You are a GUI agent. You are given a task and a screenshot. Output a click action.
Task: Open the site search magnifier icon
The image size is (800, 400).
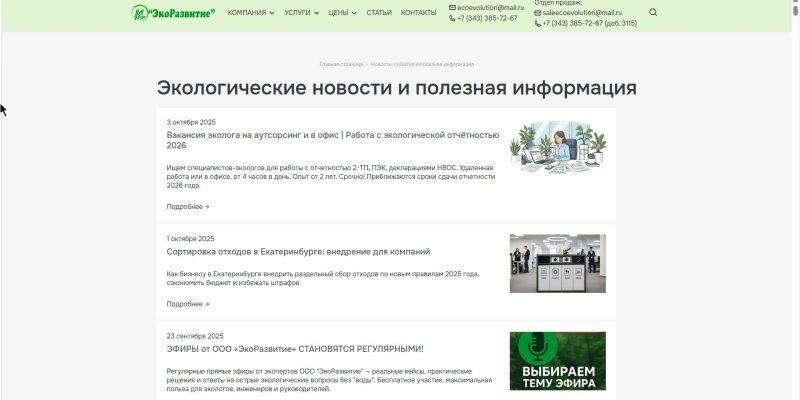tap(653, 13)
